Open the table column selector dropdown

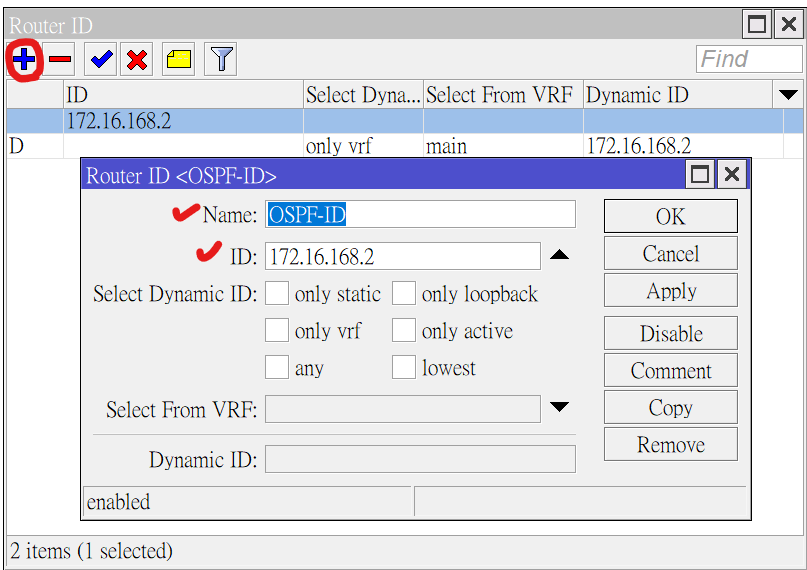coord(788,95)
